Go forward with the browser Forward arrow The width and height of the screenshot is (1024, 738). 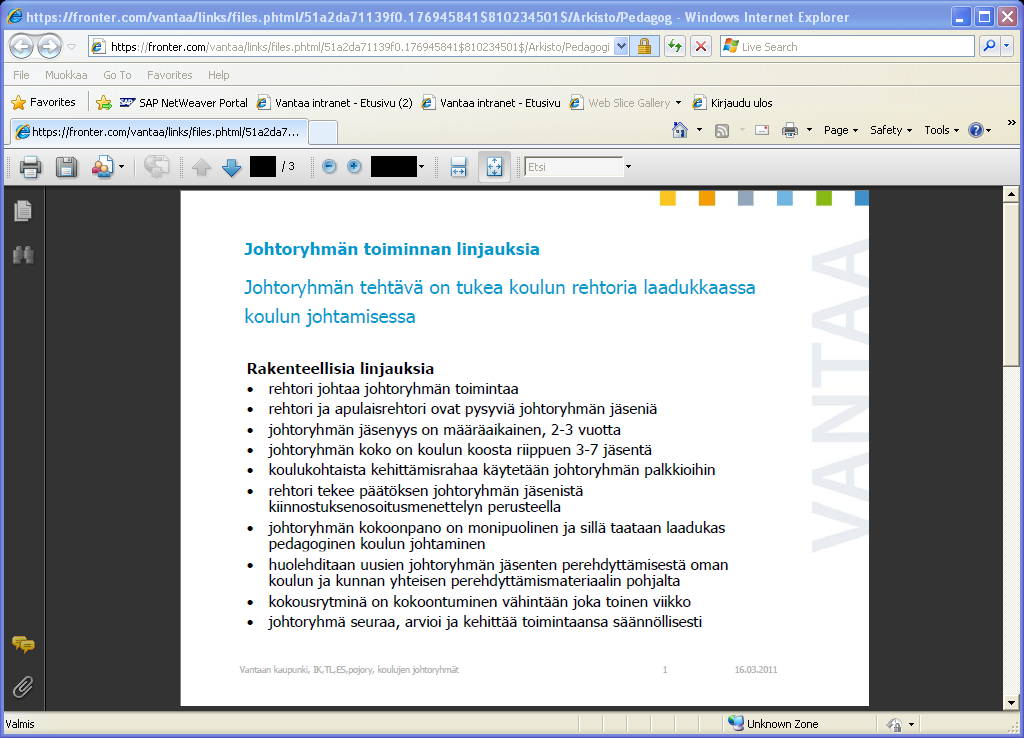(50, 46)
